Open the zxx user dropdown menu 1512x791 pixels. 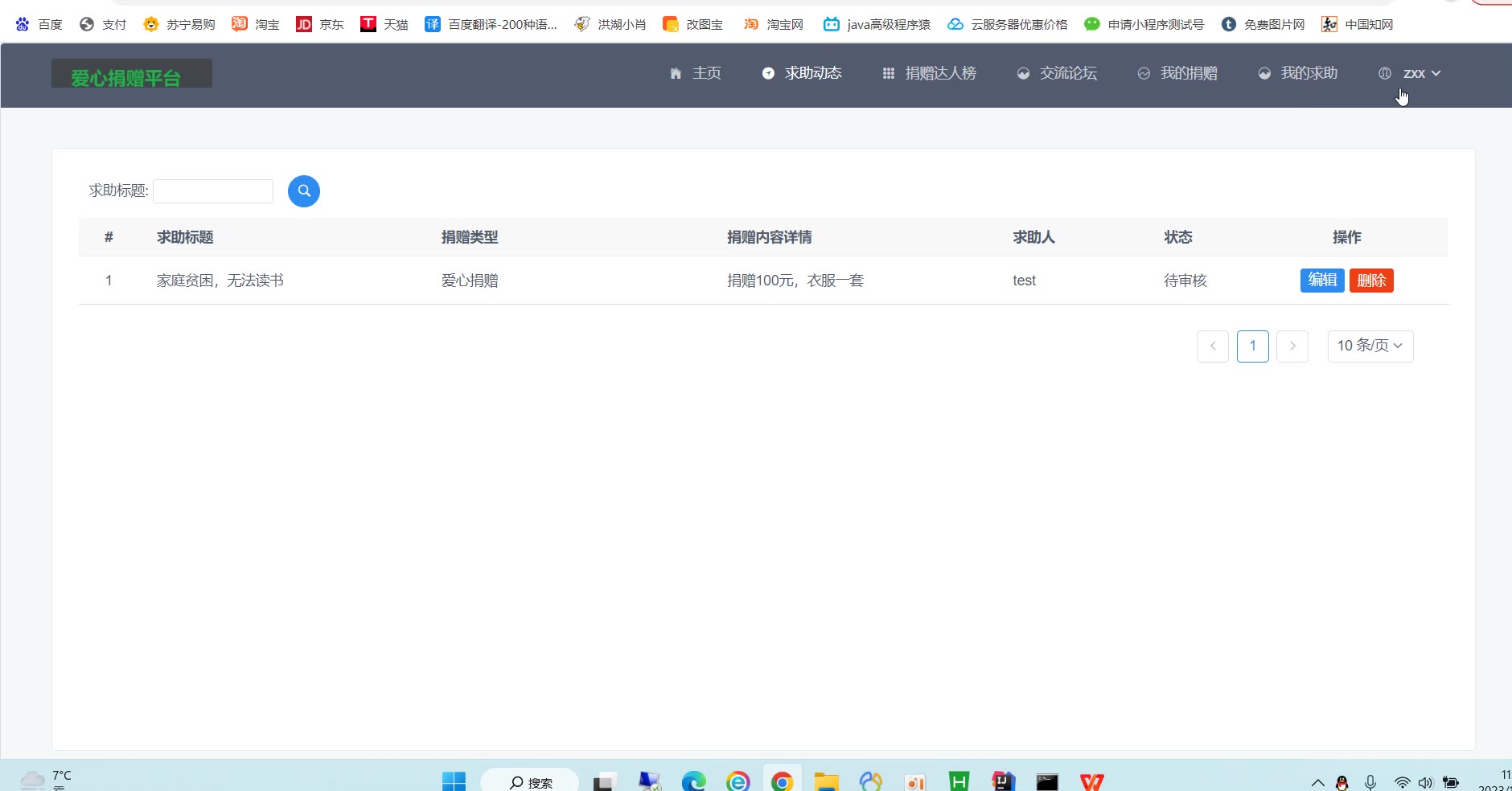[x=1410, y=73]
